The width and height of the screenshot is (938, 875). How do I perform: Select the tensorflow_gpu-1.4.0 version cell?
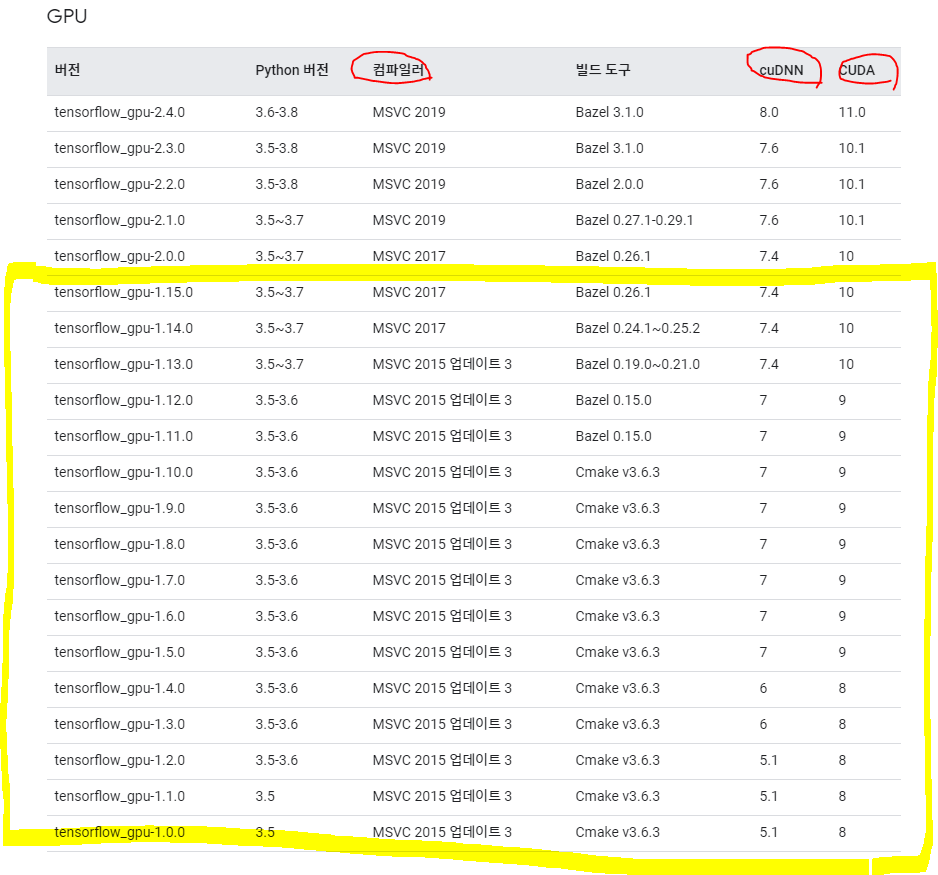coord(120,688)
